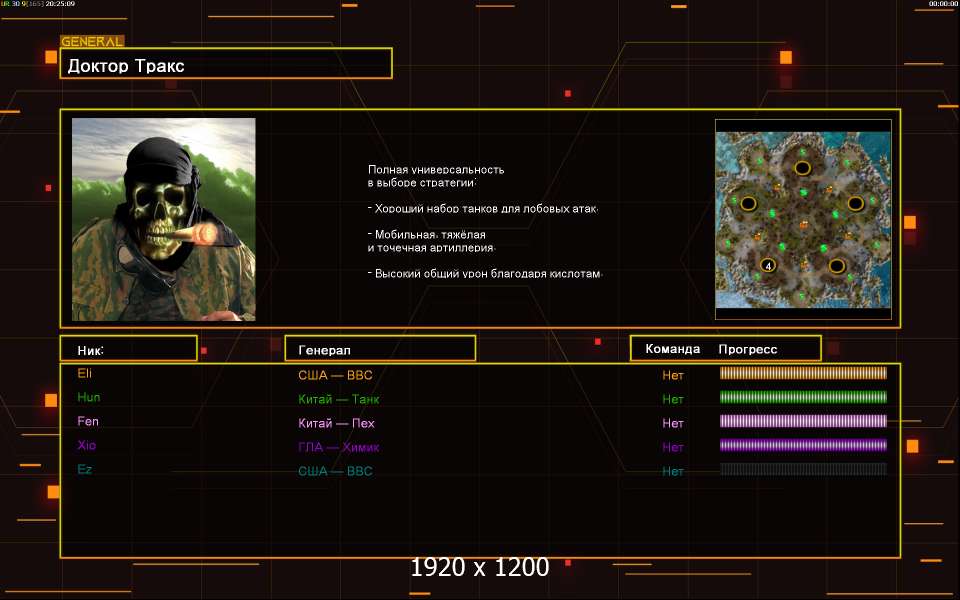Click Ez's empty dark progress bar
The width and height of the screenshot is (960, 600).
pyautogui.click(x=803, y=469)
